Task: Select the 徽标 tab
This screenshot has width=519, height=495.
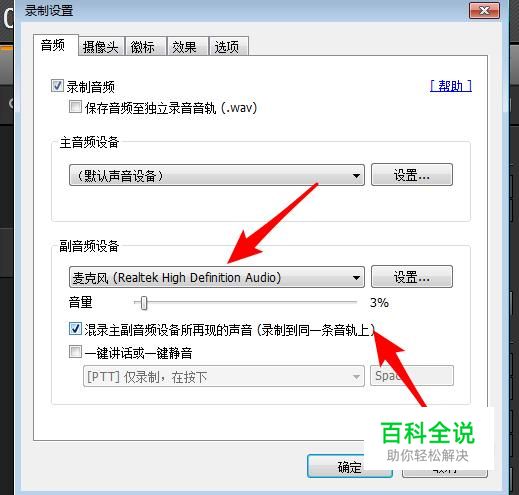Action: 145,46
